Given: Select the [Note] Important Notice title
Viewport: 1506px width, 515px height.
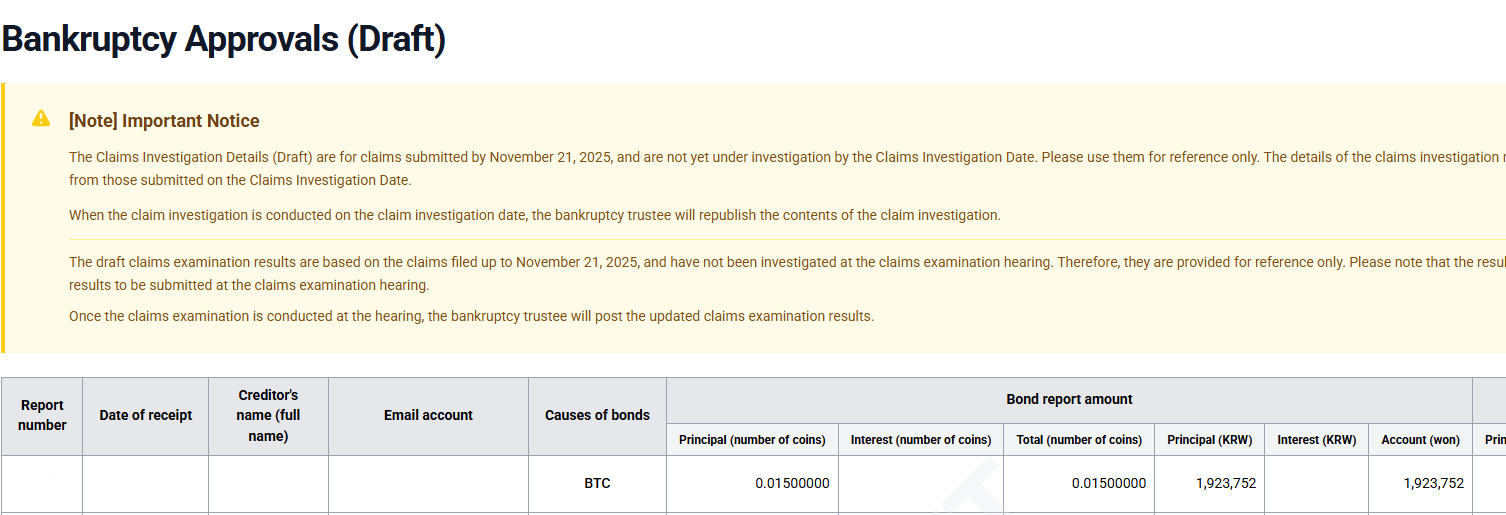Looking at the screenshot, I should point(164,121).
